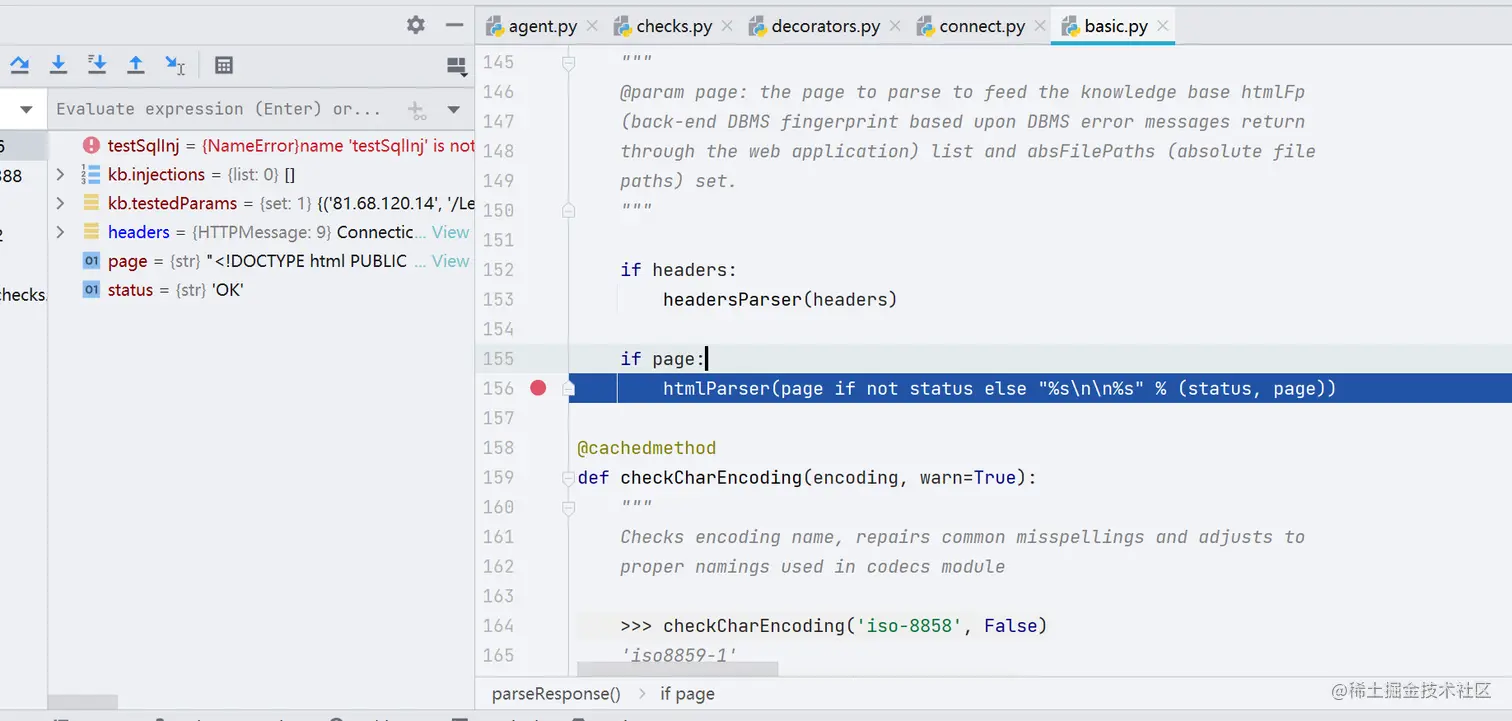Hide the debug tool window
The height and width of the screenshot is (721, 1512).
(454, 25)
